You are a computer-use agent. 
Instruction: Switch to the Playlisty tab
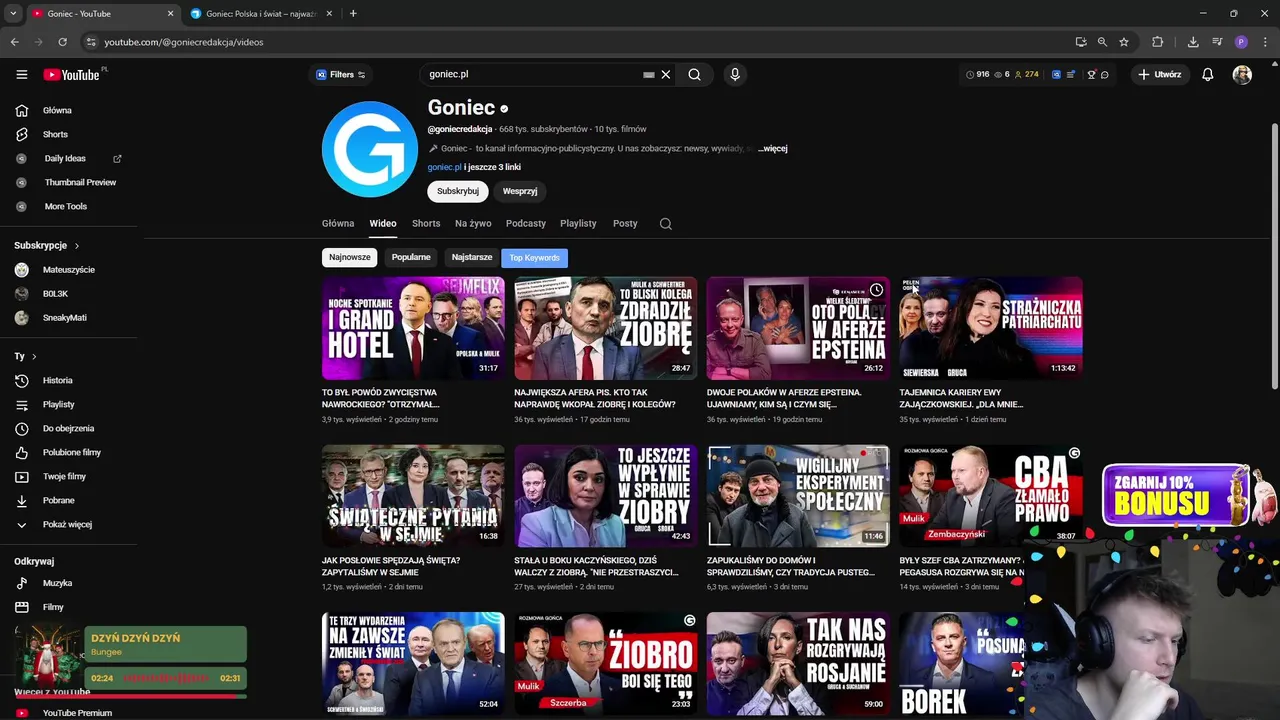pos(578,224)
